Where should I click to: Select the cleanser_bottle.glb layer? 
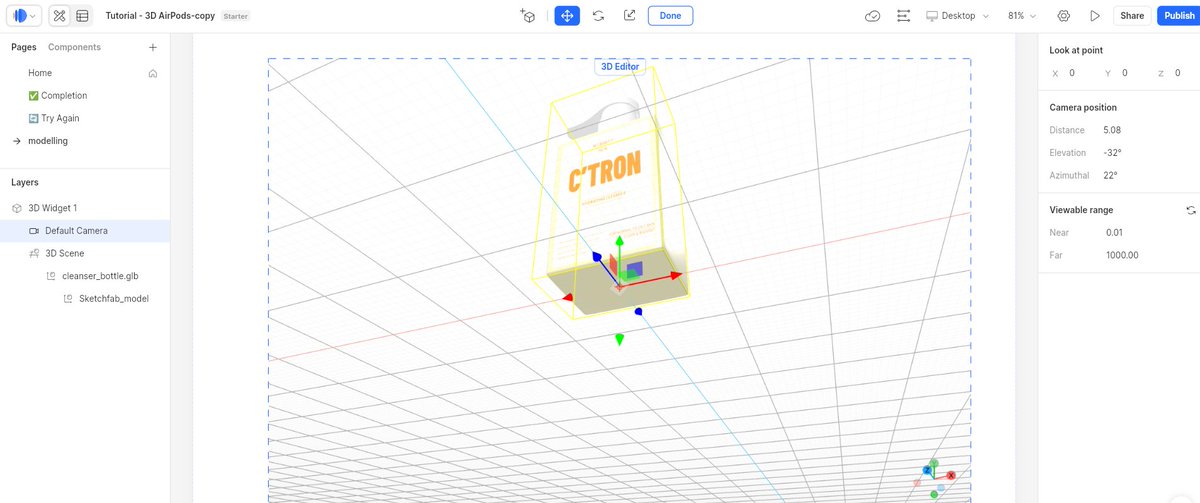pyautogui.click(x=85, y=276)
